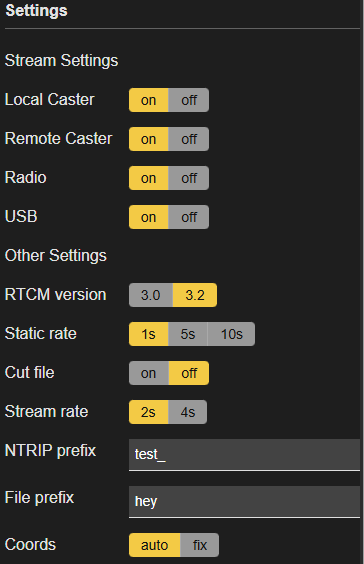Viewport: 364px width, 564px height.
Task: Turn off the USB stream
Action: 188,217
